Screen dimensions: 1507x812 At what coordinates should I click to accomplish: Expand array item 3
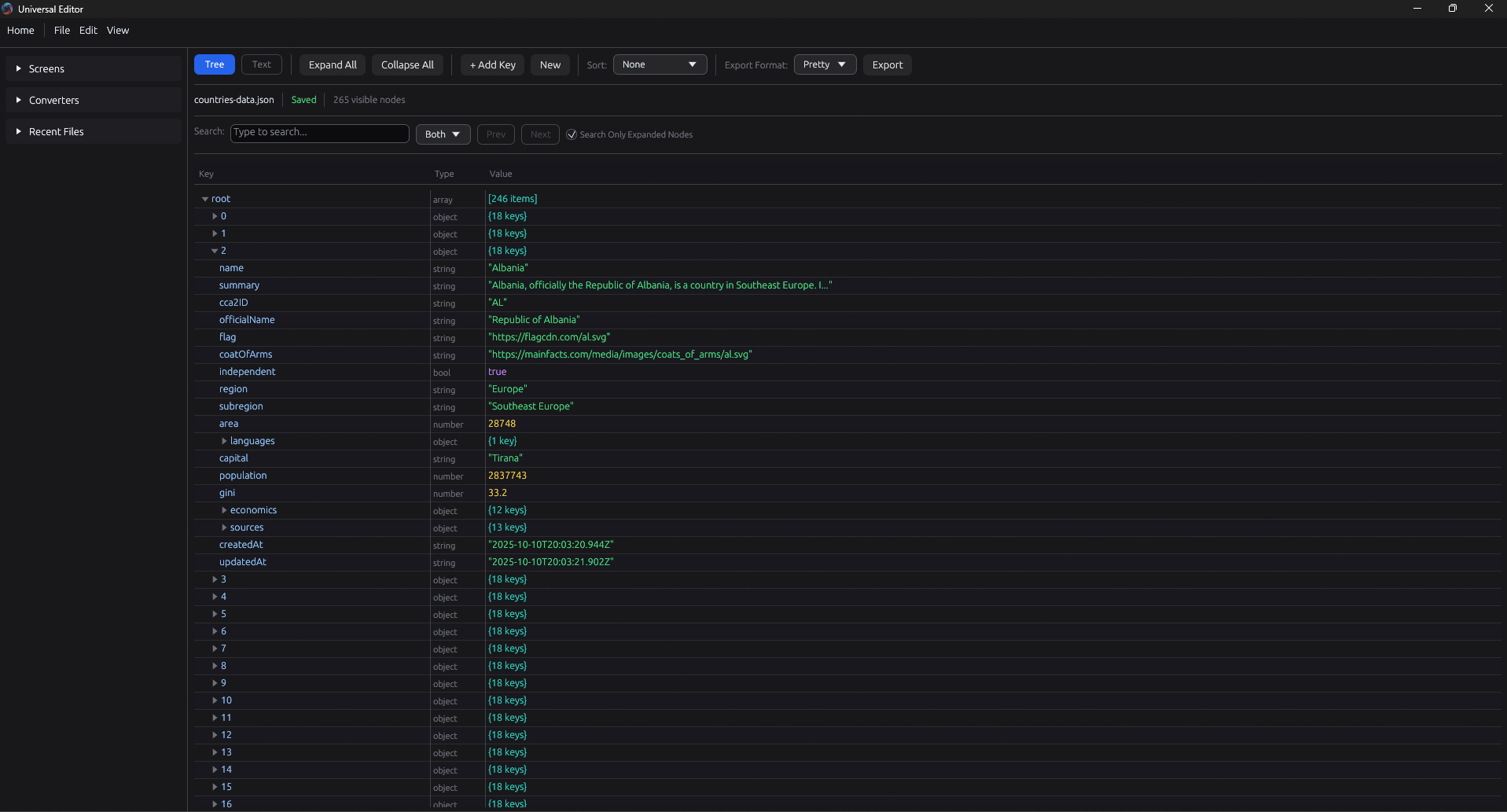(215, 579)
